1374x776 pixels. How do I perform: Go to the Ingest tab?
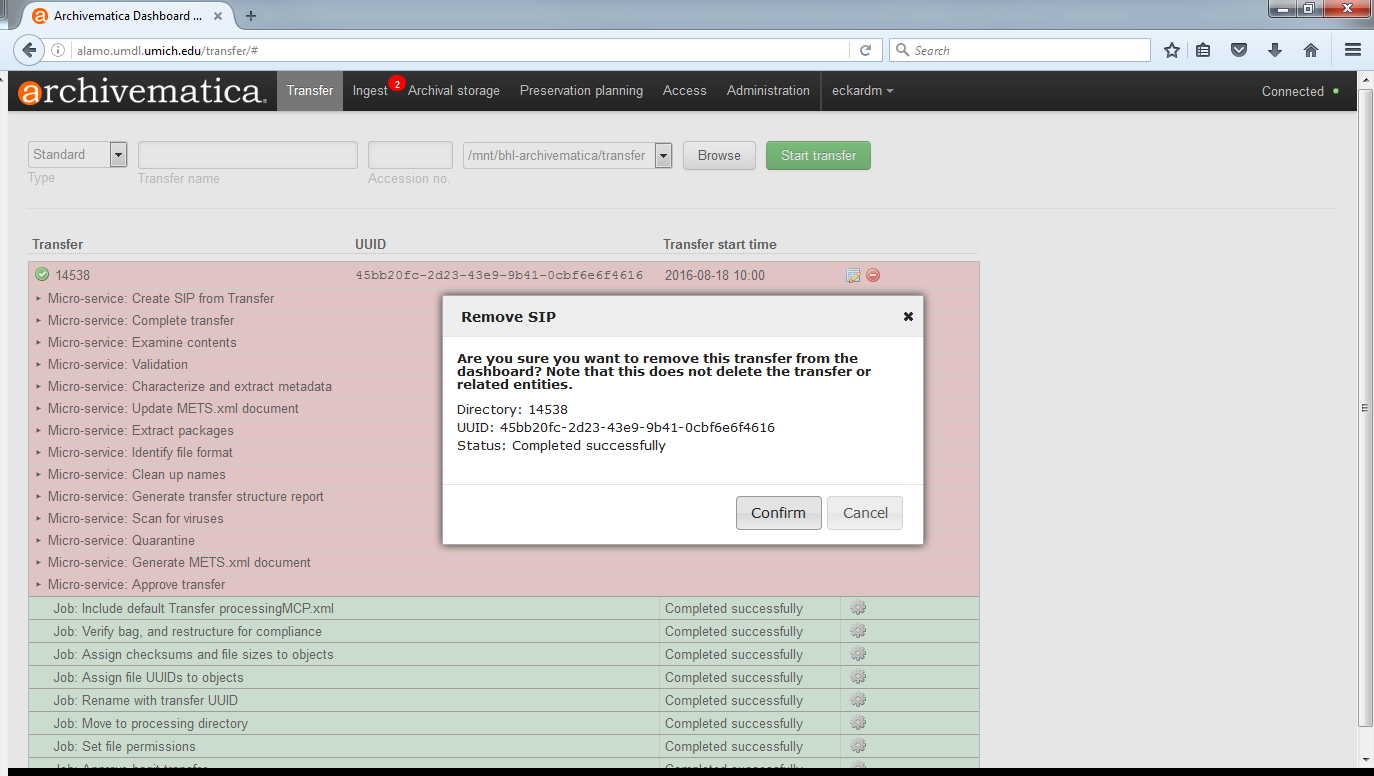pyautogui.click(x=369, y=90)
